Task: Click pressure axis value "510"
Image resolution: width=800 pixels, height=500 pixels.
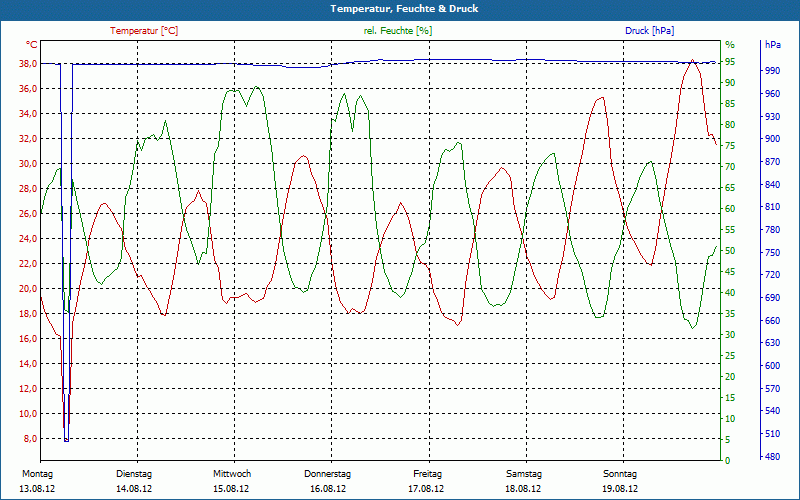Action: [x=772, y=434]
